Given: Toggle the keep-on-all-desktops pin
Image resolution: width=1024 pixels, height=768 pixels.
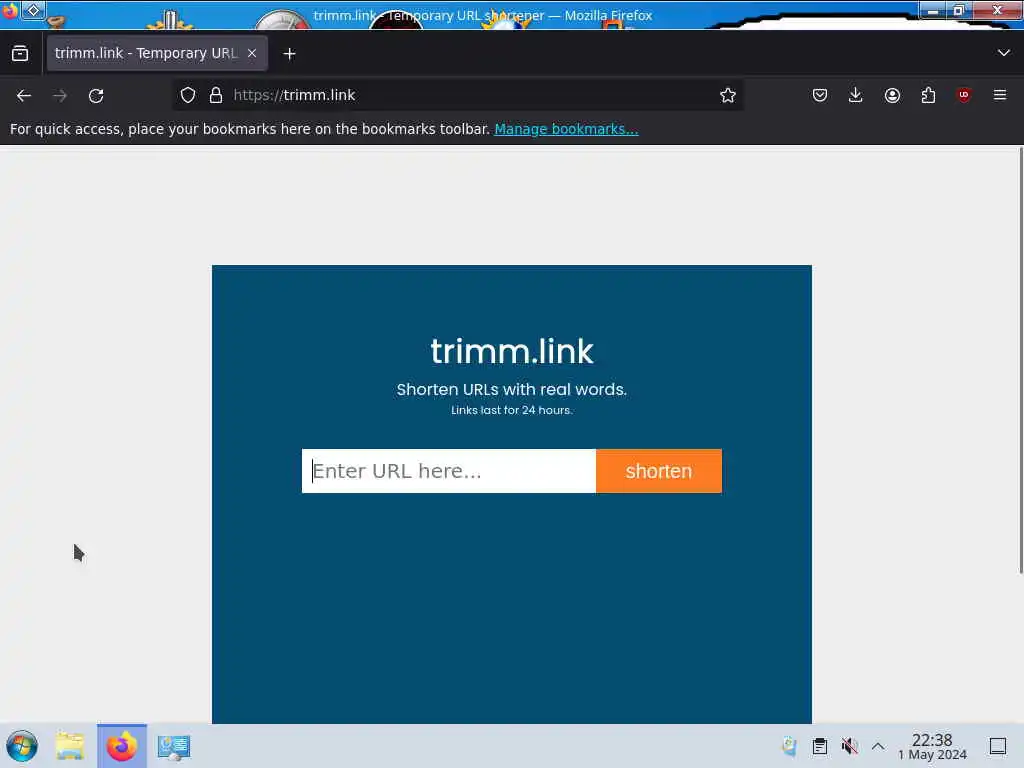Looking at the screenshot, I should coord(33,10).
